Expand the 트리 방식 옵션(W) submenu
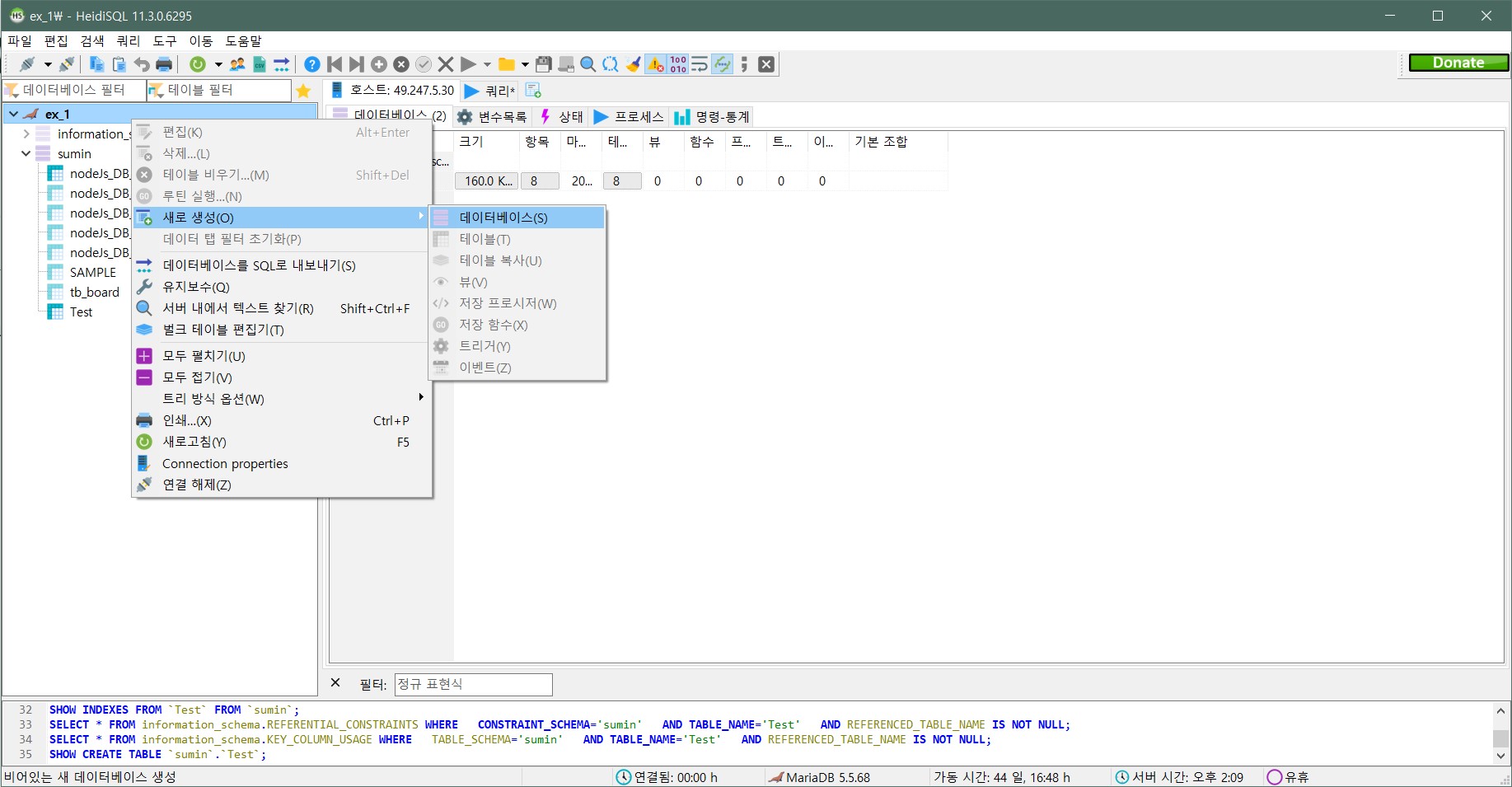Image resolution: width=1512 pixels, height=787 pixels. [x=282, y=399]
